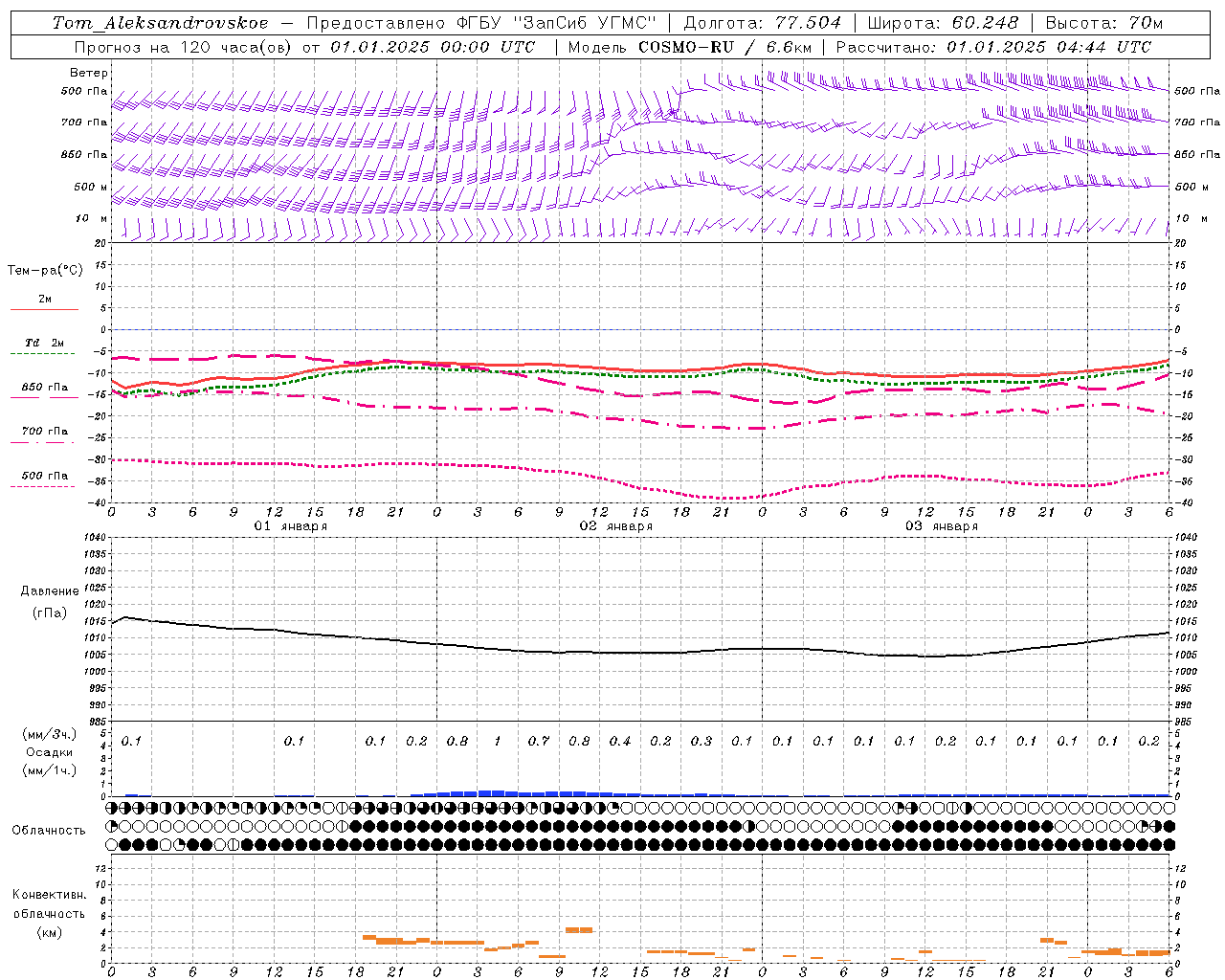Screen dimensions: 1225x980
Task: Click the 01 января date label
Action: coord(291,526)
